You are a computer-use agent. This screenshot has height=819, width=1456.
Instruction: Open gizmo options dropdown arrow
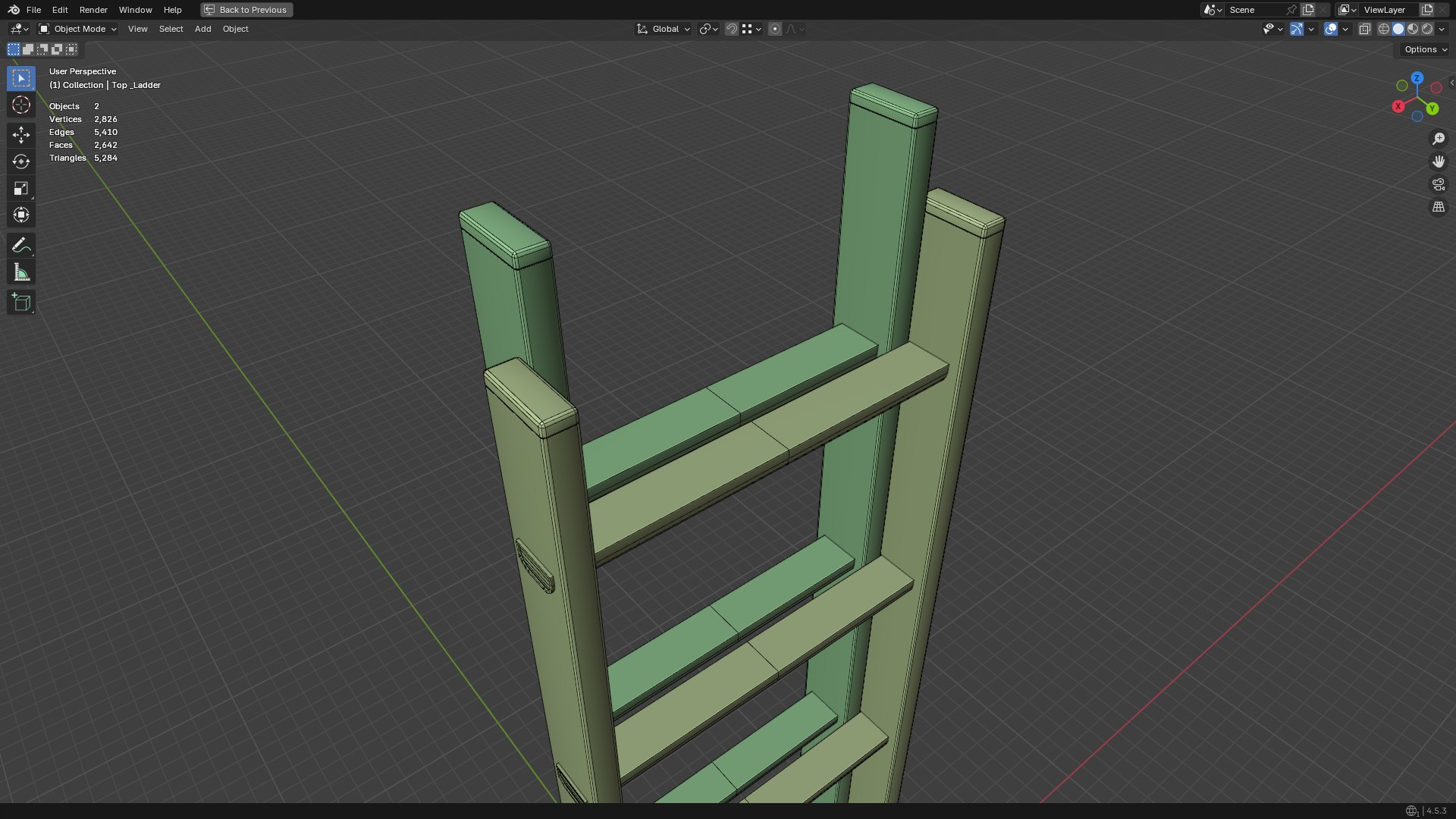tap(1311, 29)
